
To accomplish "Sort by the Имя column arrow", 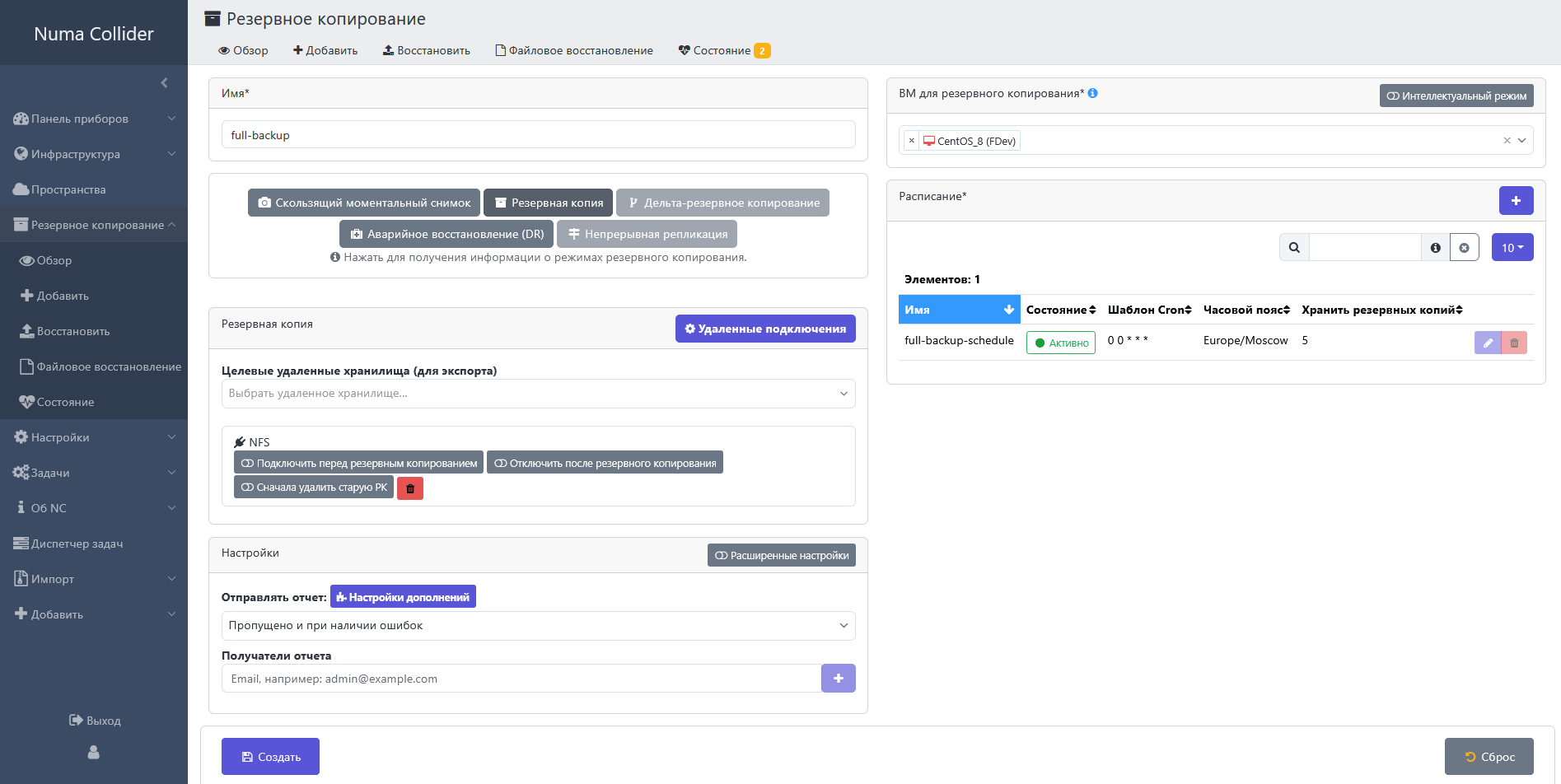I will [x=1008, y=310].
